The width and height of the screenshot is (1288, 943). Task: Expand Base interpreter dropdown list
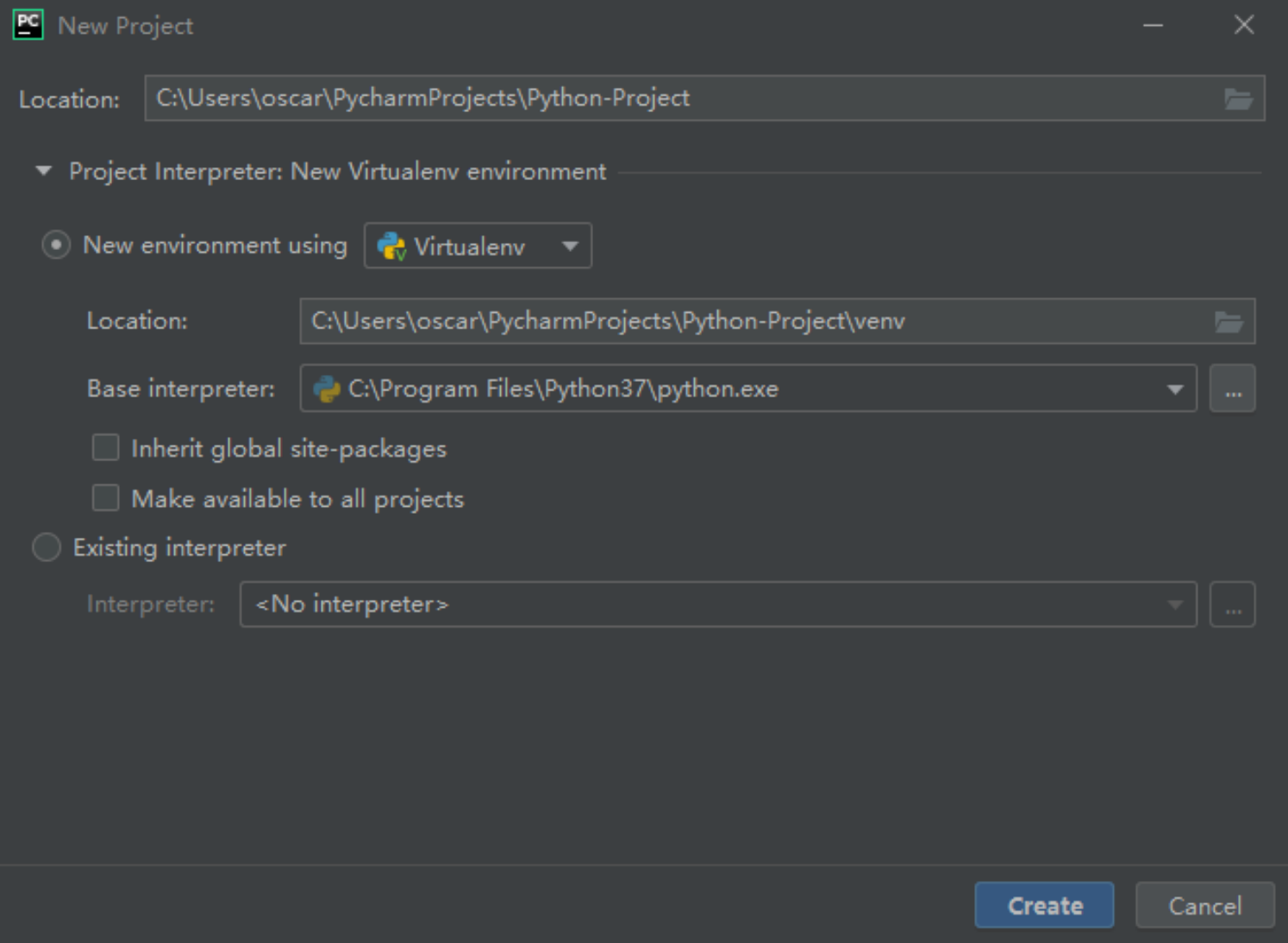1174,390
